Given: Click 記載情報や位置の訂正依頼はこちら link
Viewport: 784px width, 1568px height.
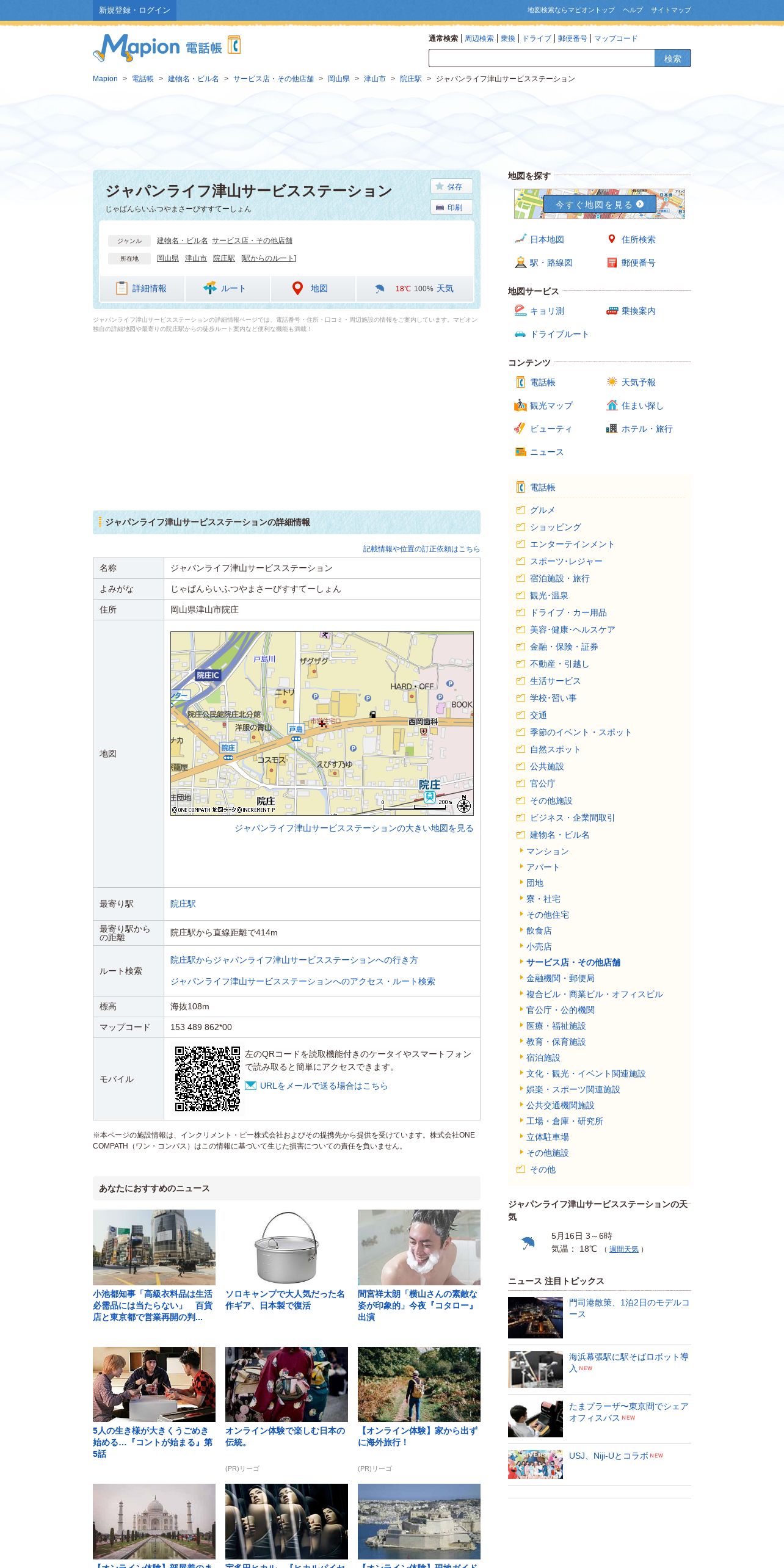Looking at the screenshot, I should (x=421, y=549).
